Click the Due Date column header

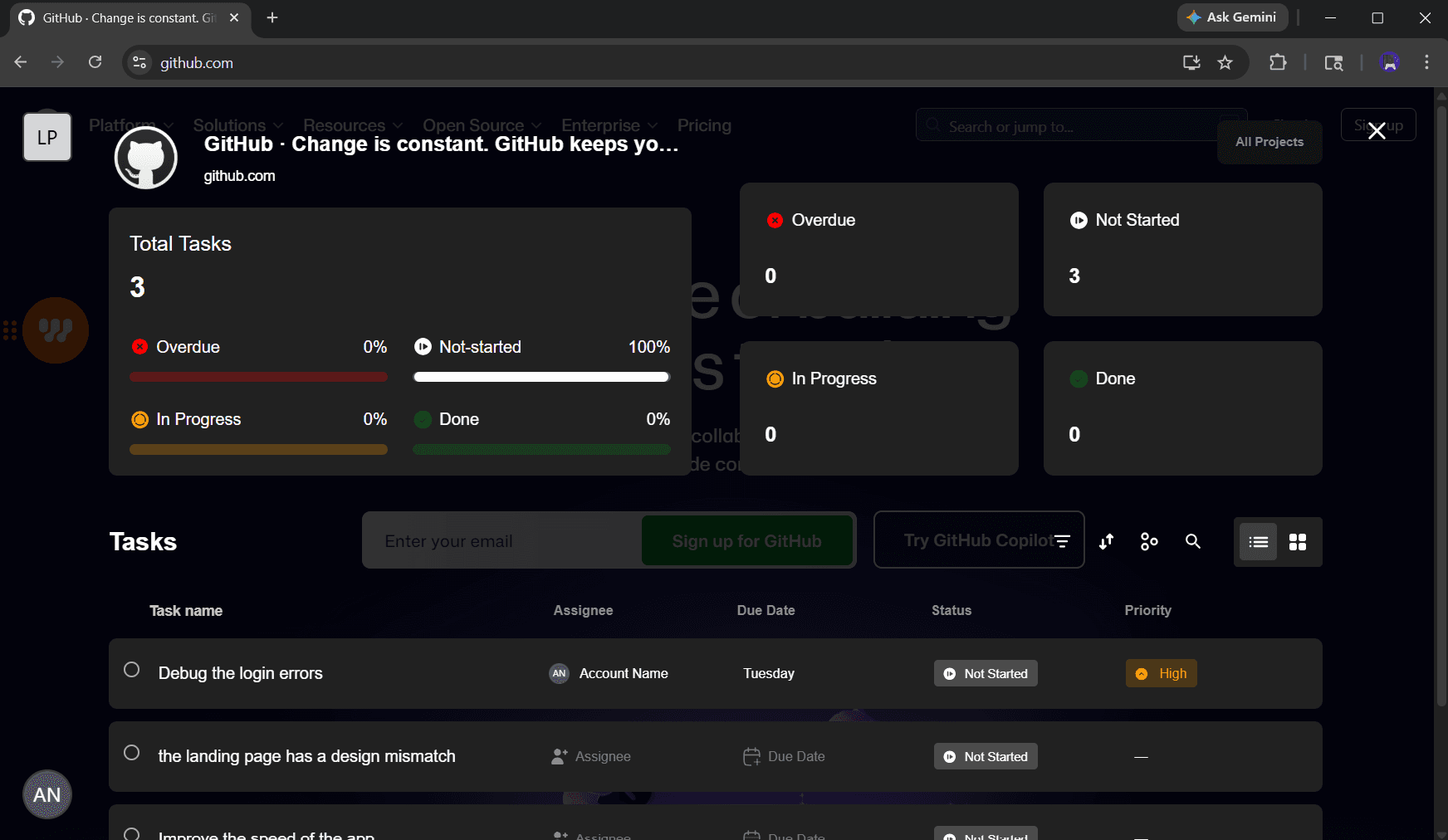tap(766, 610)
